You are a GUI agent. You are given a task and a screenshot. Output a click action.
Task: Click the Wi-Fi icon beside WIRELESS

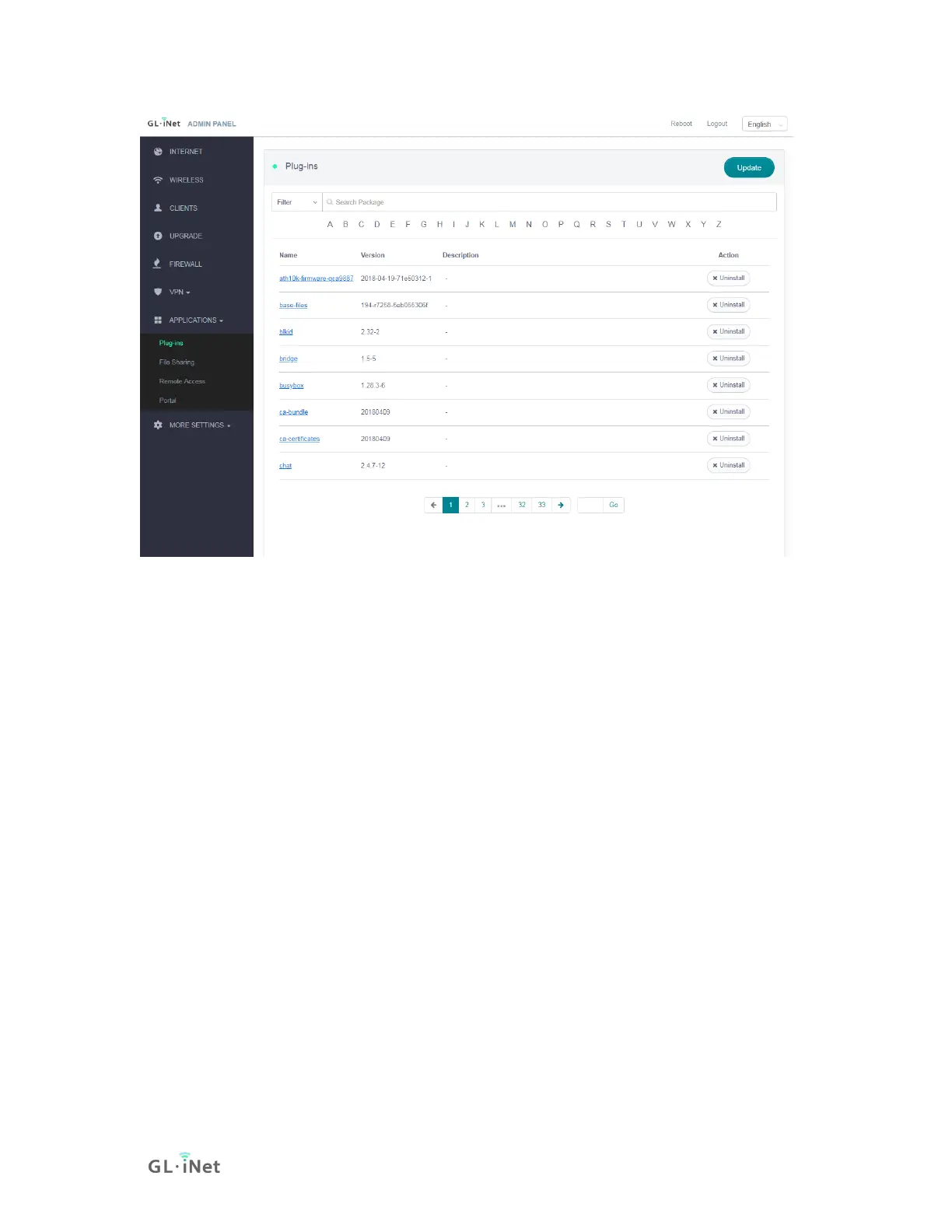point(158,180)
